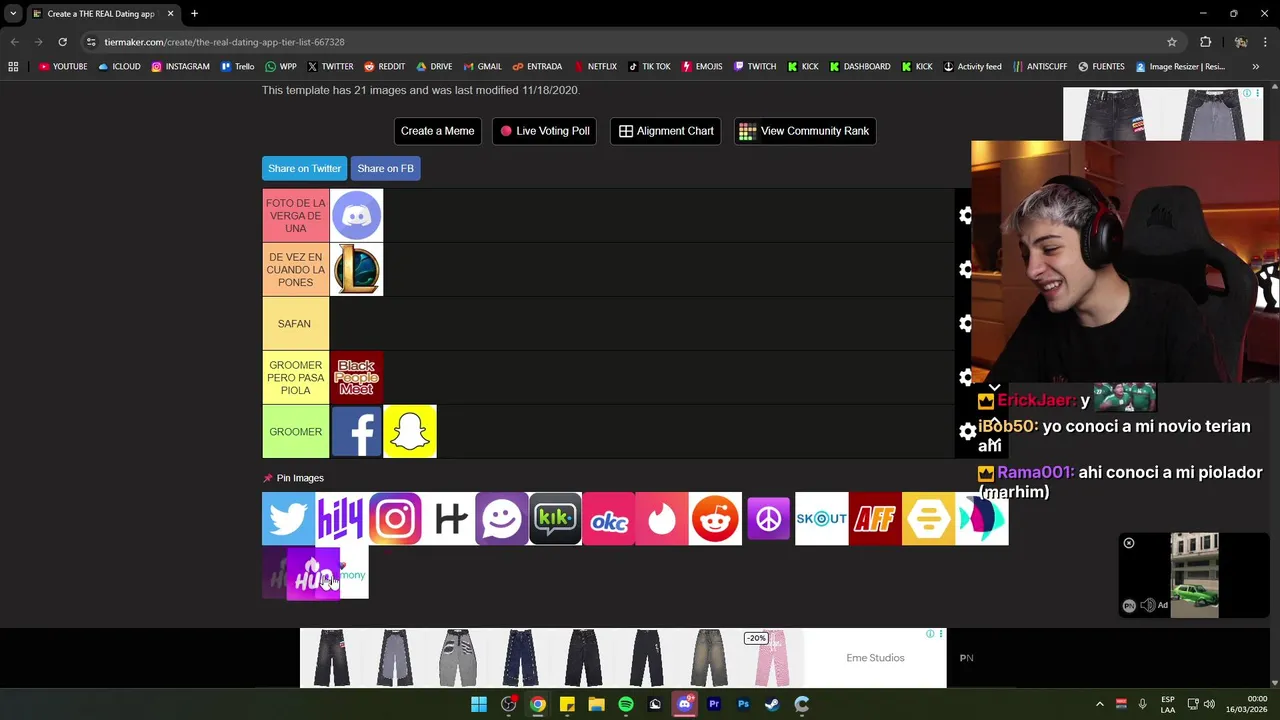This screenshot has height=720, width=1280.
Task: Pick the Tinder flame image
Action: click(661, 518)
